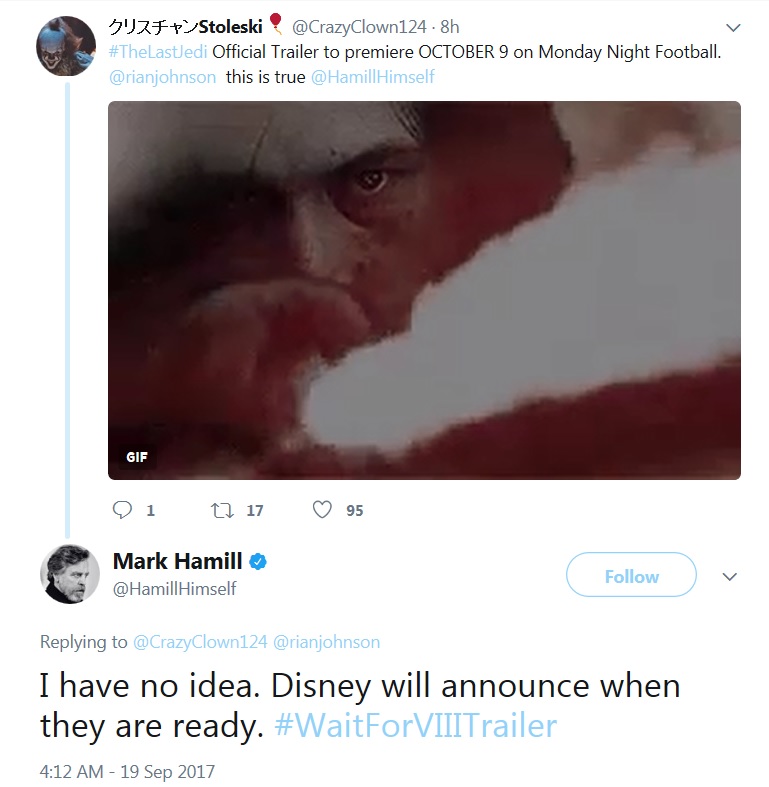Click the reply speech bubble icon
769x787 pixels.
click(x=123, y=510)
